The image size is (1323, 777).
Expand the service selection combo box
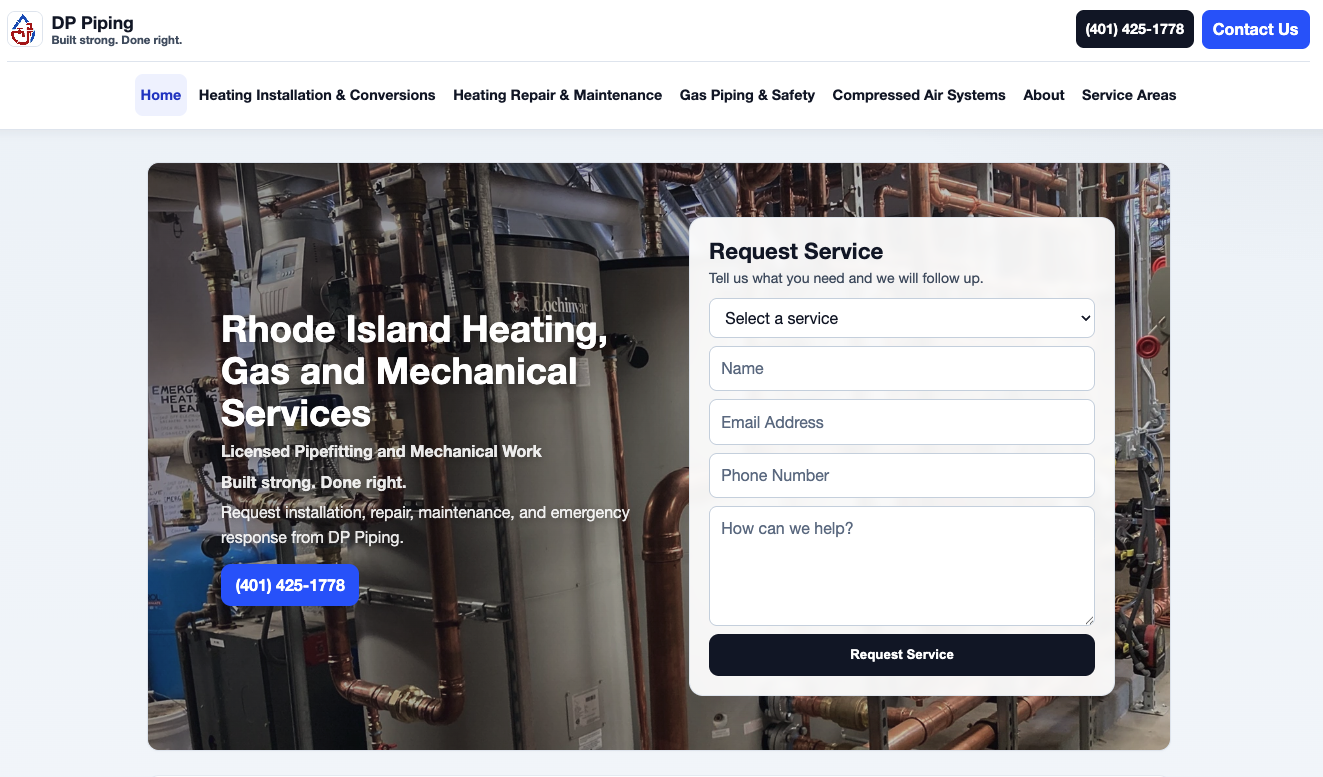901,318
